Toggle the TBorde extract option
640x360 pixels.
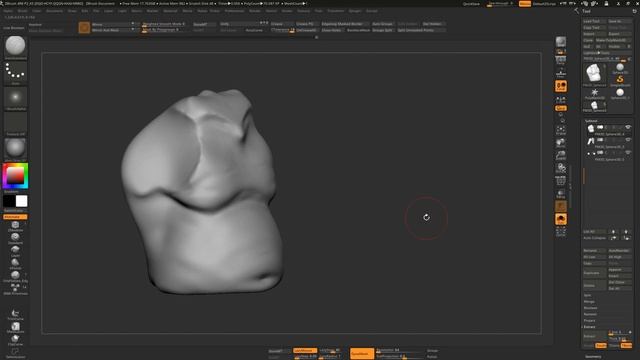[627, 346]
